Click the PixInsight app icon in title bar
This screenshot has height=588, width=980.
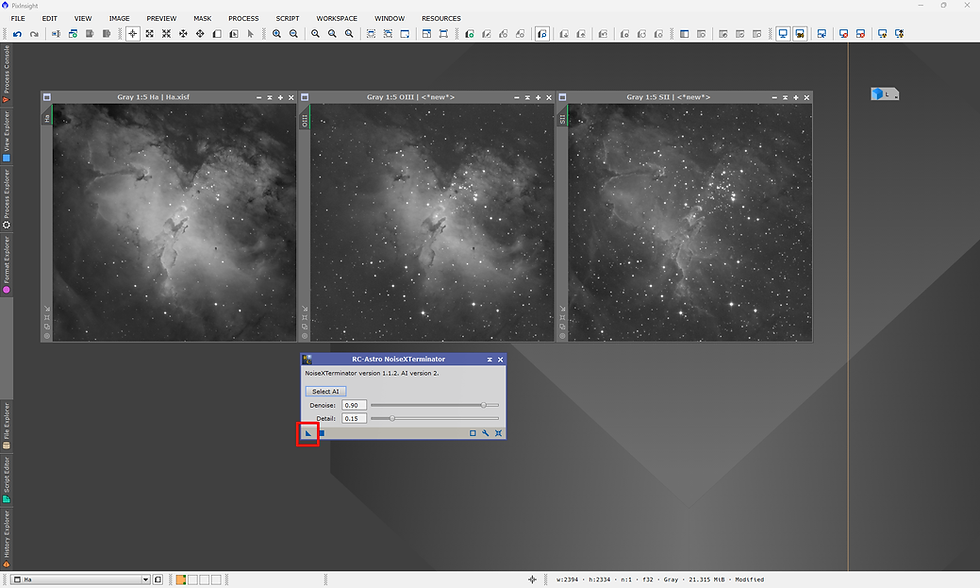[5, 6]
